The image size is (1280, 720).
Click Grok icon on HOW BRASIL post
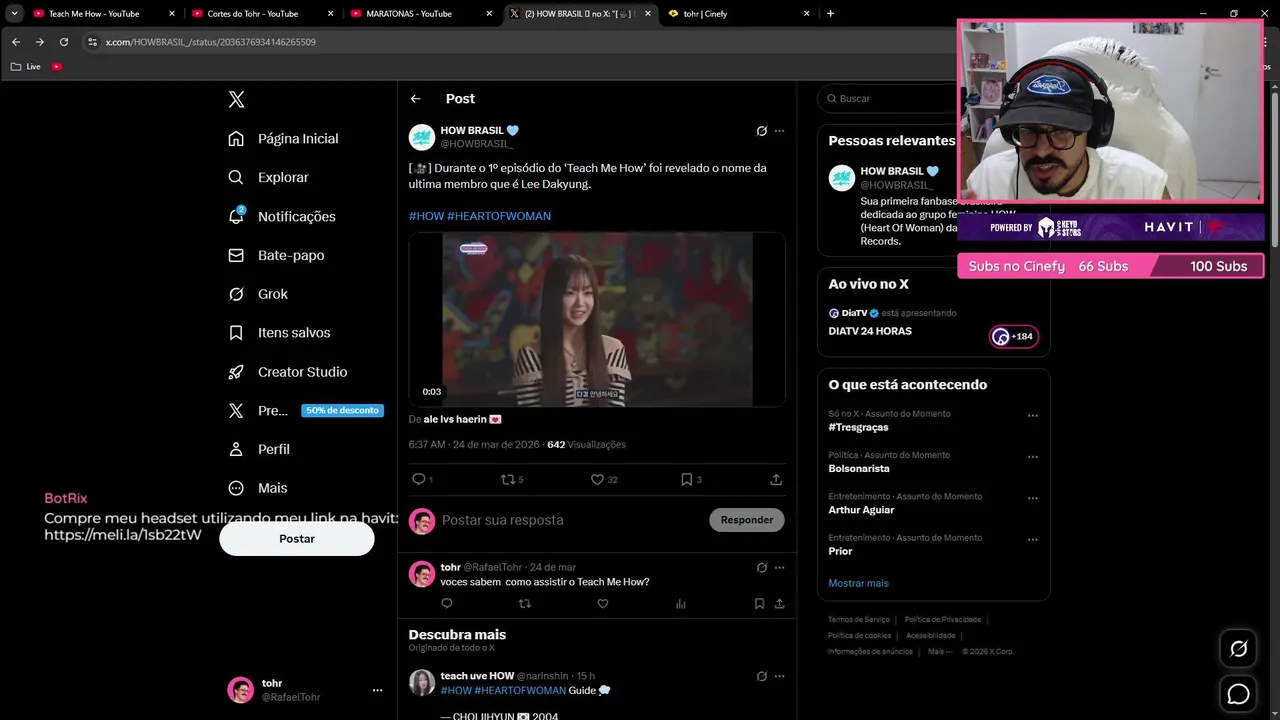[x=761, y=131]
